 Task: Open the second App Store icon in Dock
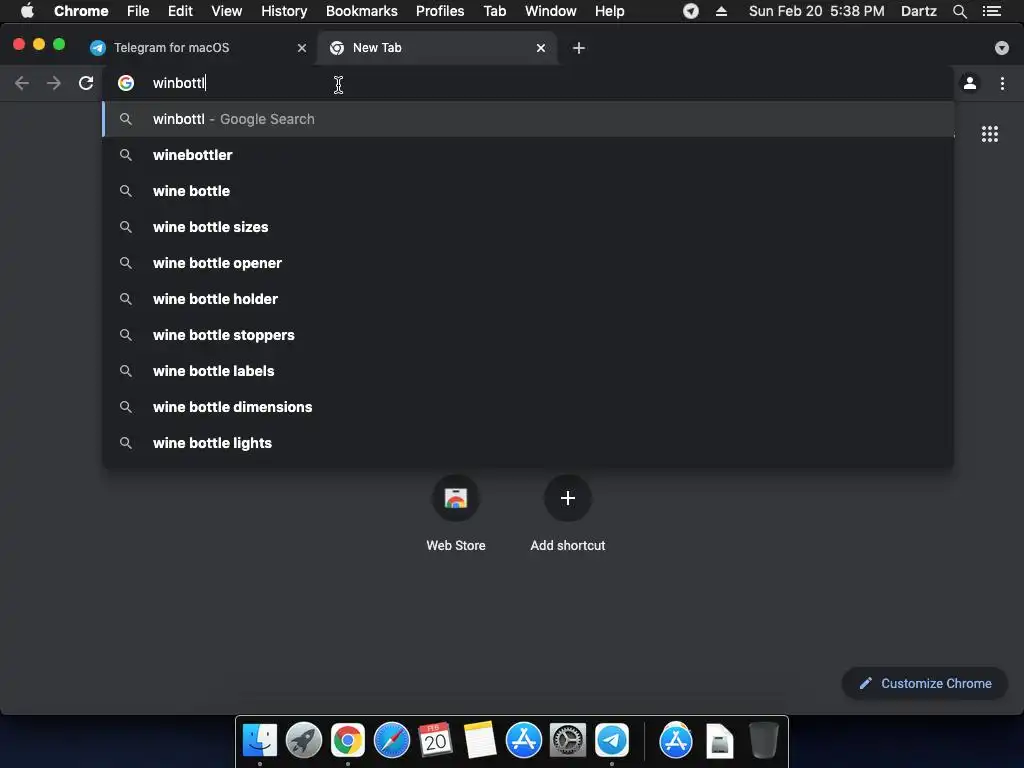pos(676,741)
